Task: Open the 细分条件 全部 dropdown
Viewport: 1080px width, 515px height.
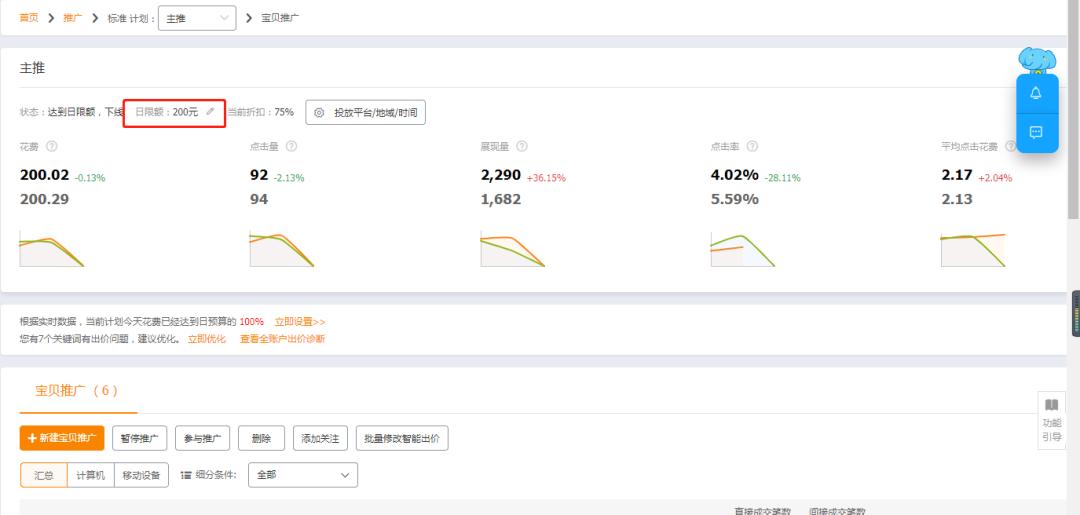Action: [x=302, y=475]
